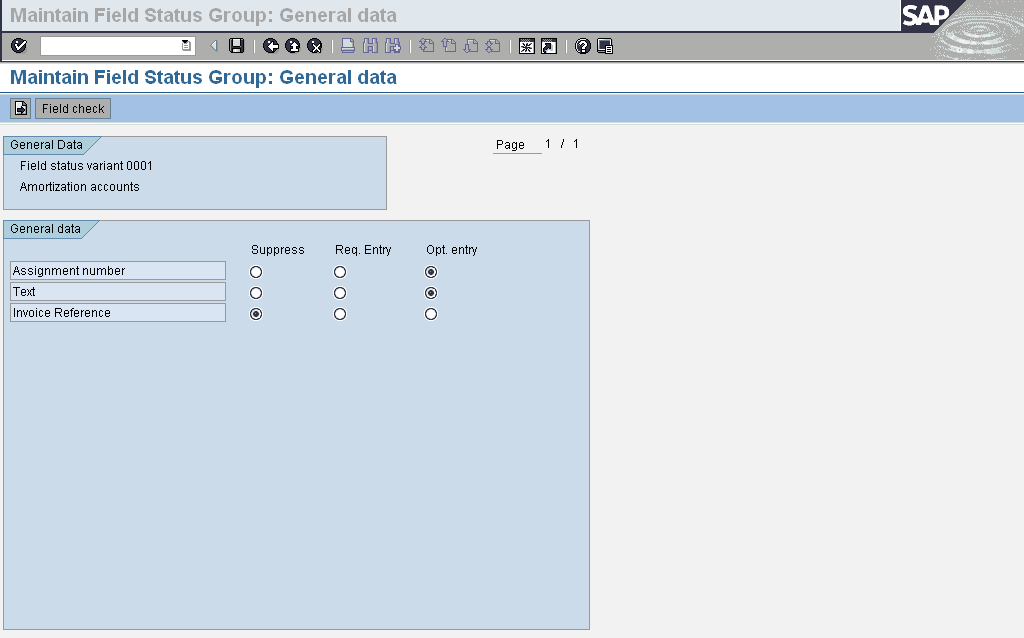Exit using the yellow up-arrow icon

[x=293, y=46]
